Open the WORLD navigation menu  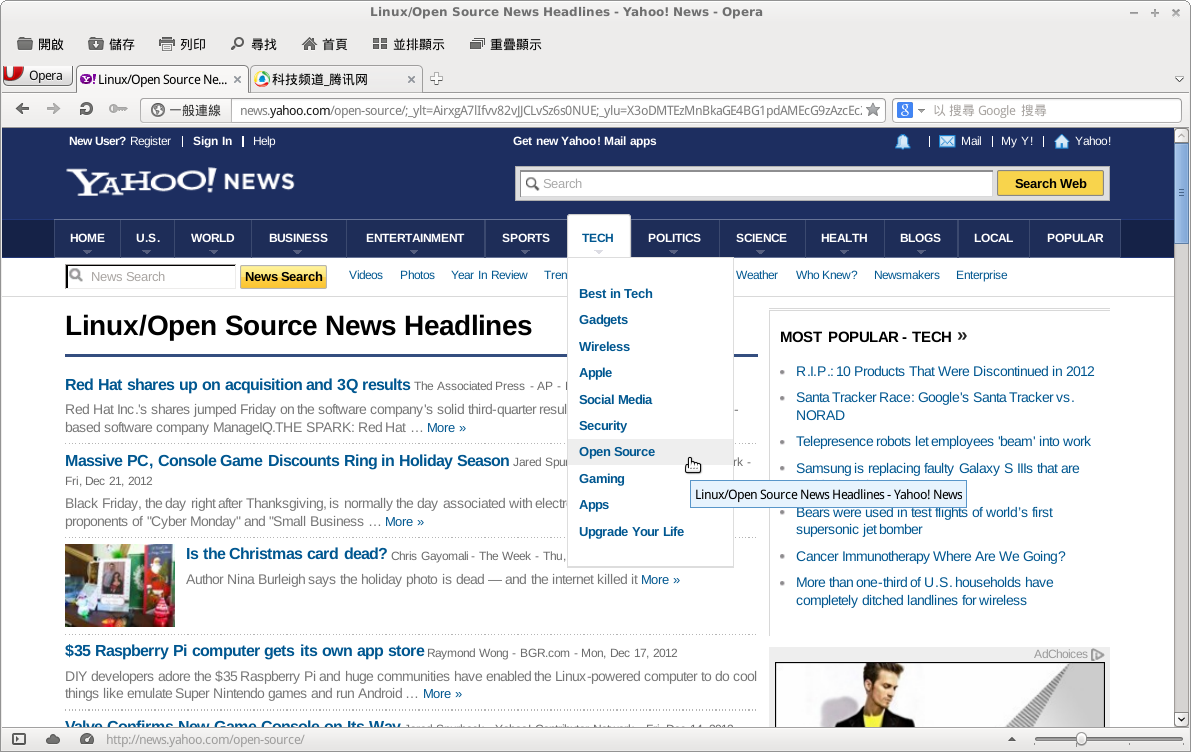(213, 239)
